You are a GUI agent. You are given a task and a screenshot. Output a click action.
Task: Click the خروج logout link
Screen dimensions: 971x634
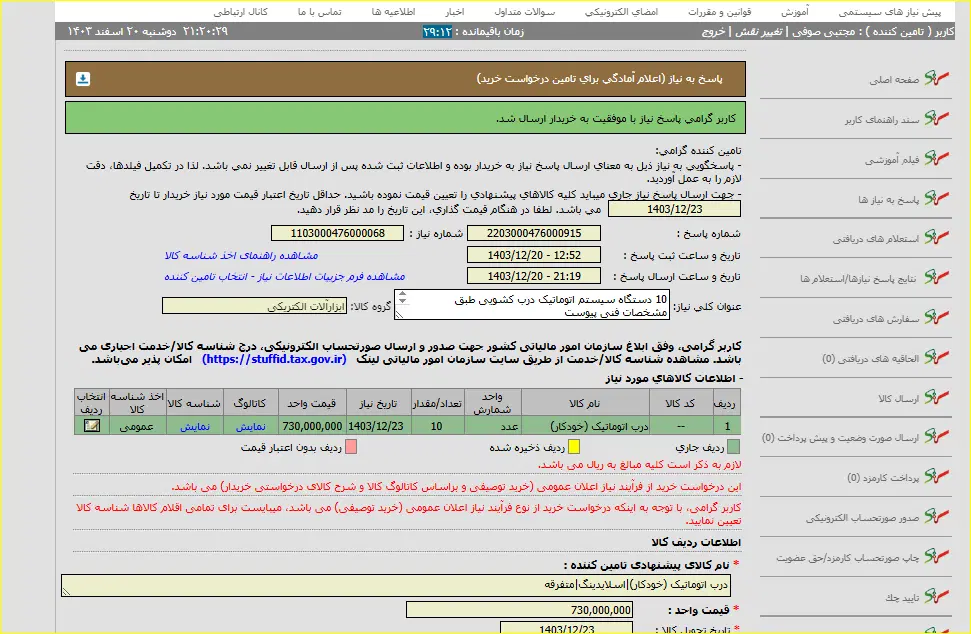[713, 32]
